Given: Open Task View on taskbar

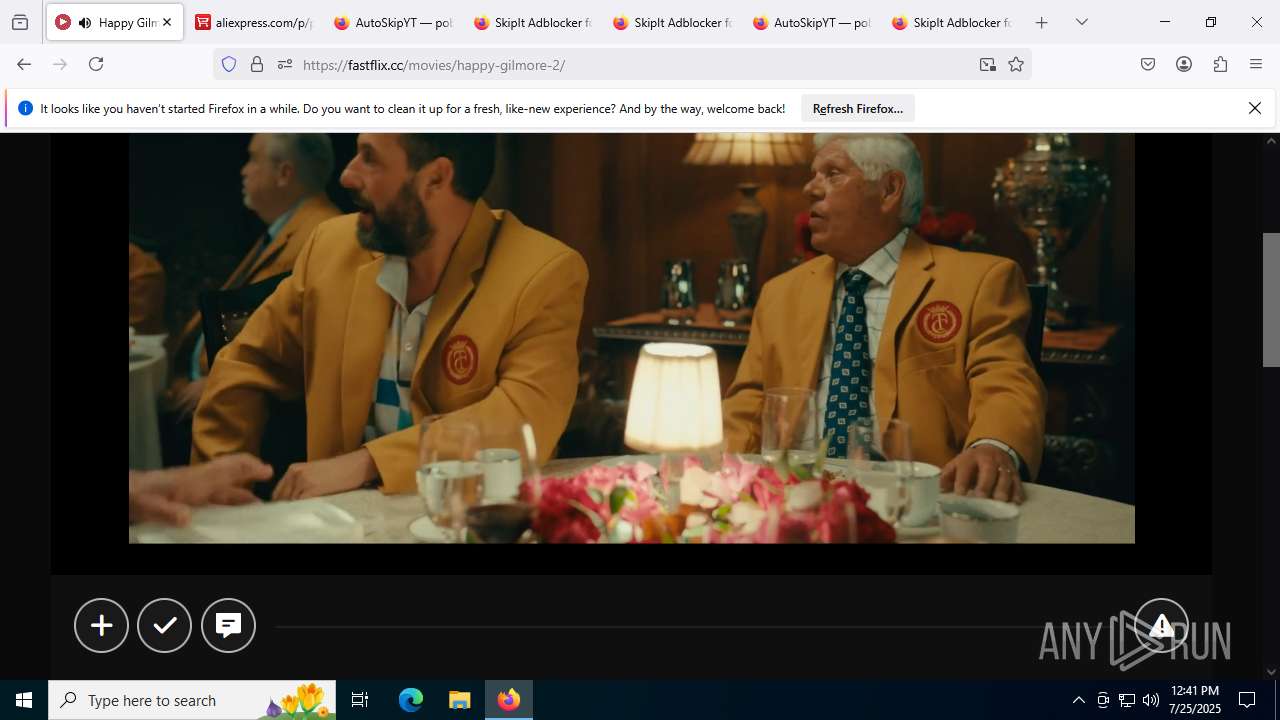Looking at the screenshot, I should [360, 700].
